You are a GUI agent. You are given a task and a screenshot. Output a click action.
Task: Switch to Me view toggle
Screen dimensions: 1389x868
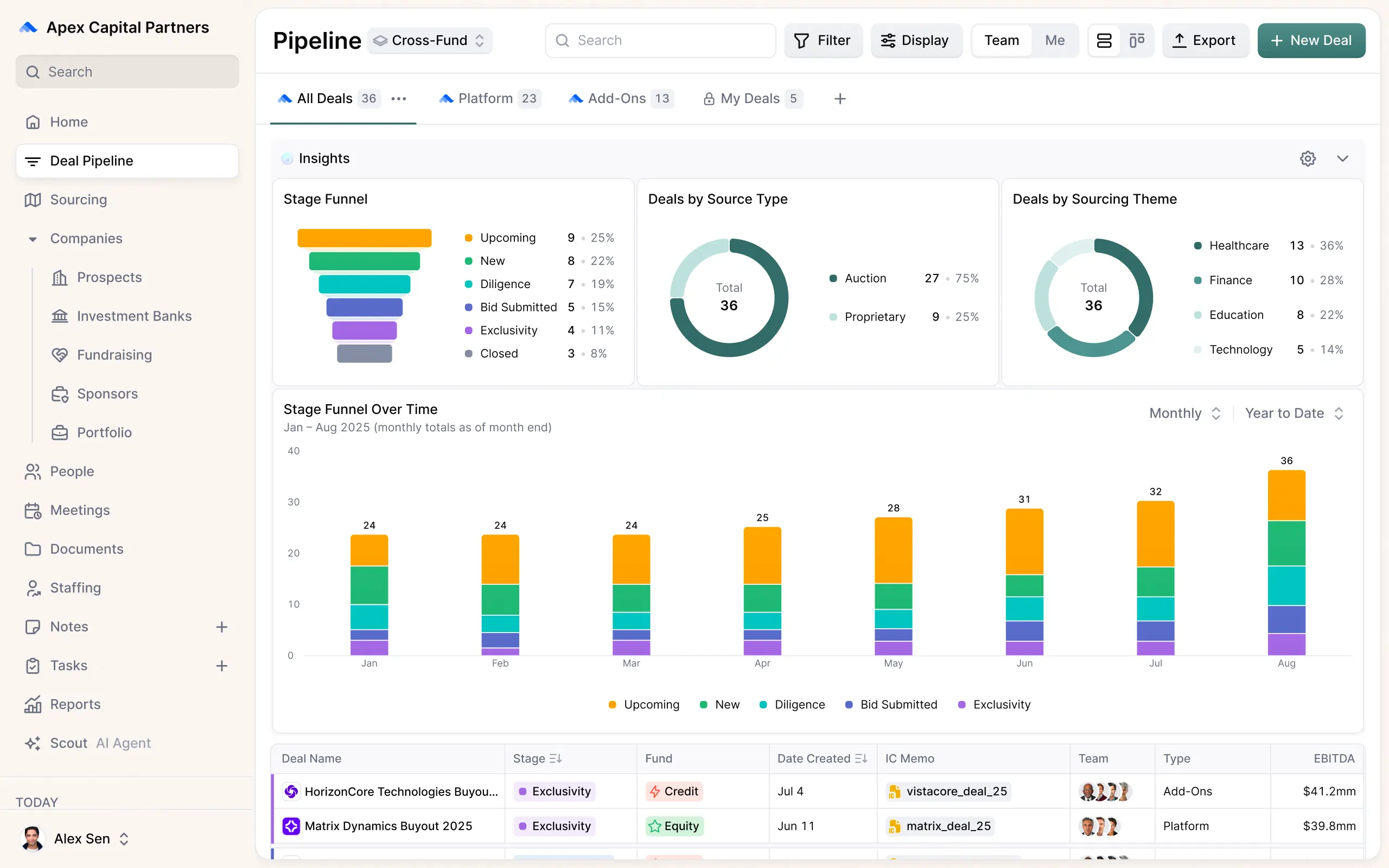point(1054,40)
